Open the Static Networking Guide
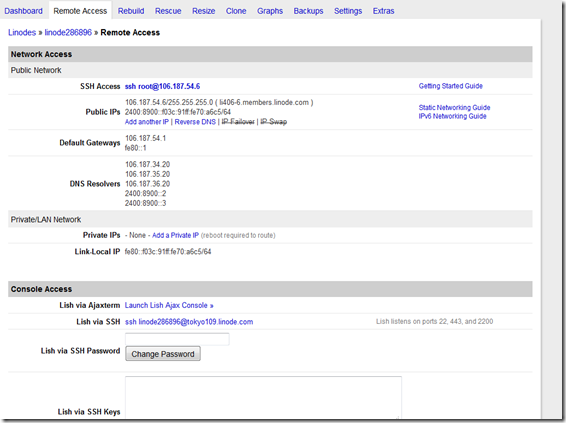The image size is (566, 423). coord(454,108)
